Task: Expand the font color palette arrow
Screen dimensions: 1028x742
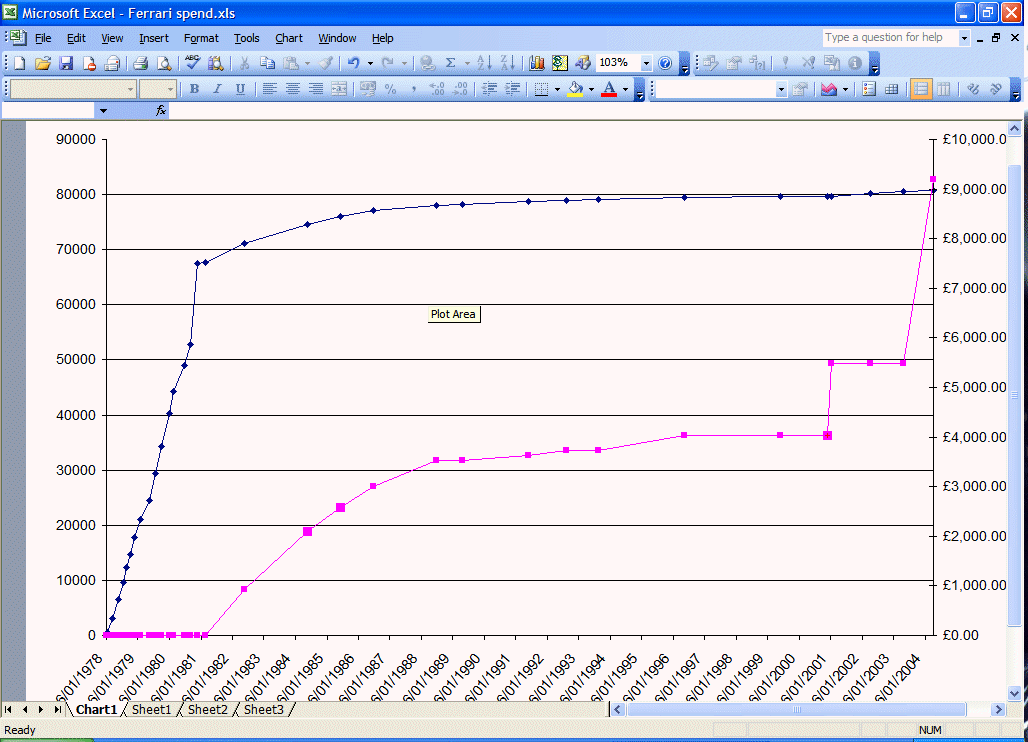Action: click(x=625, y=89)
